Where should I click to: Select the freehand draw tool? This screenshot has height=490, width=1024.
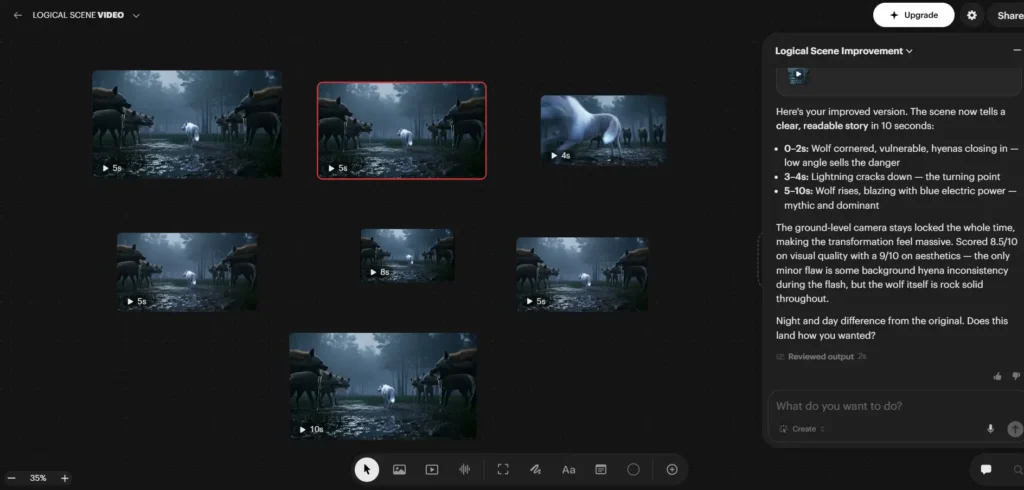[x=535, y=469]
